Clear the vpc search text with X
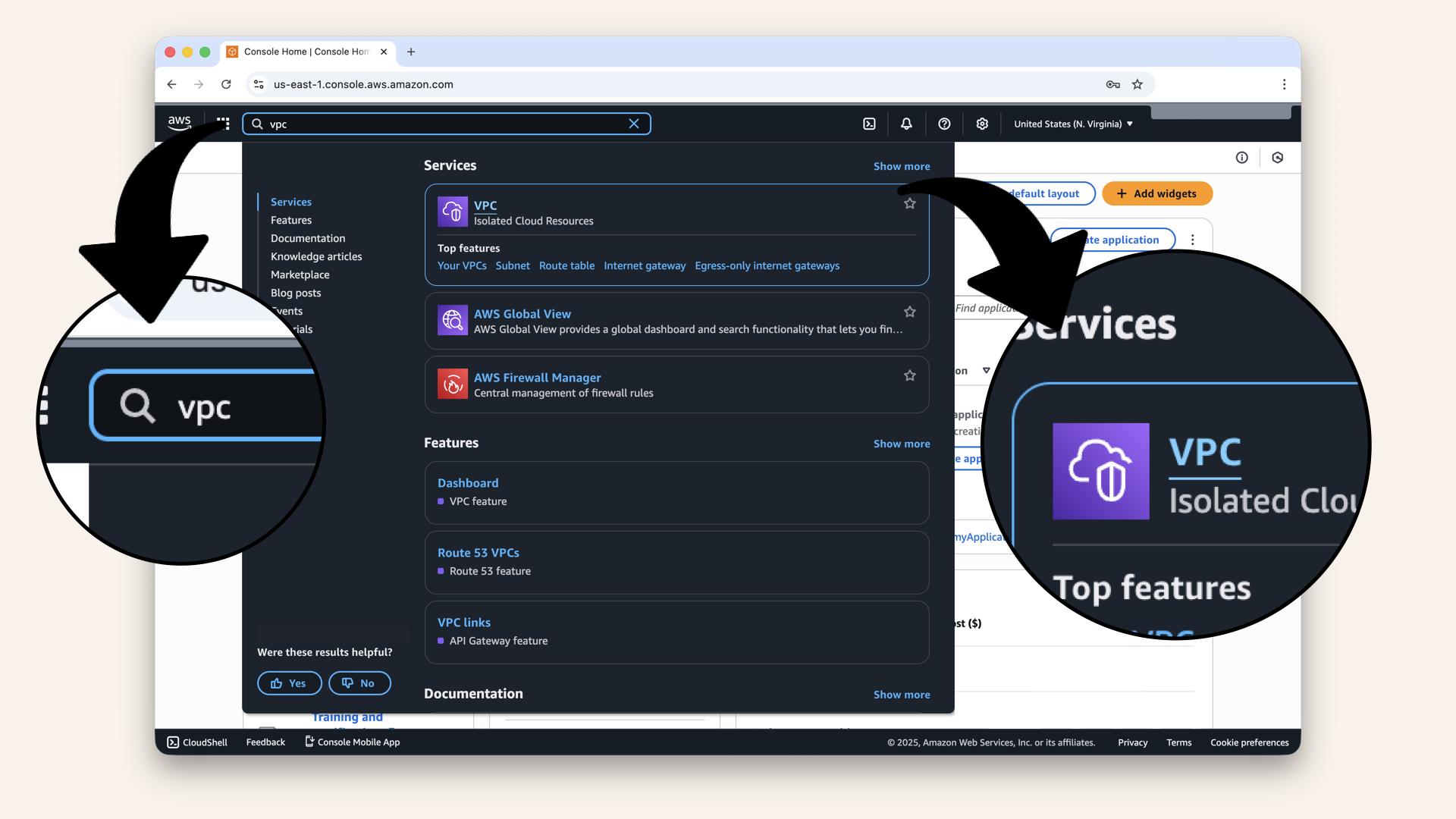 (634, 124)
